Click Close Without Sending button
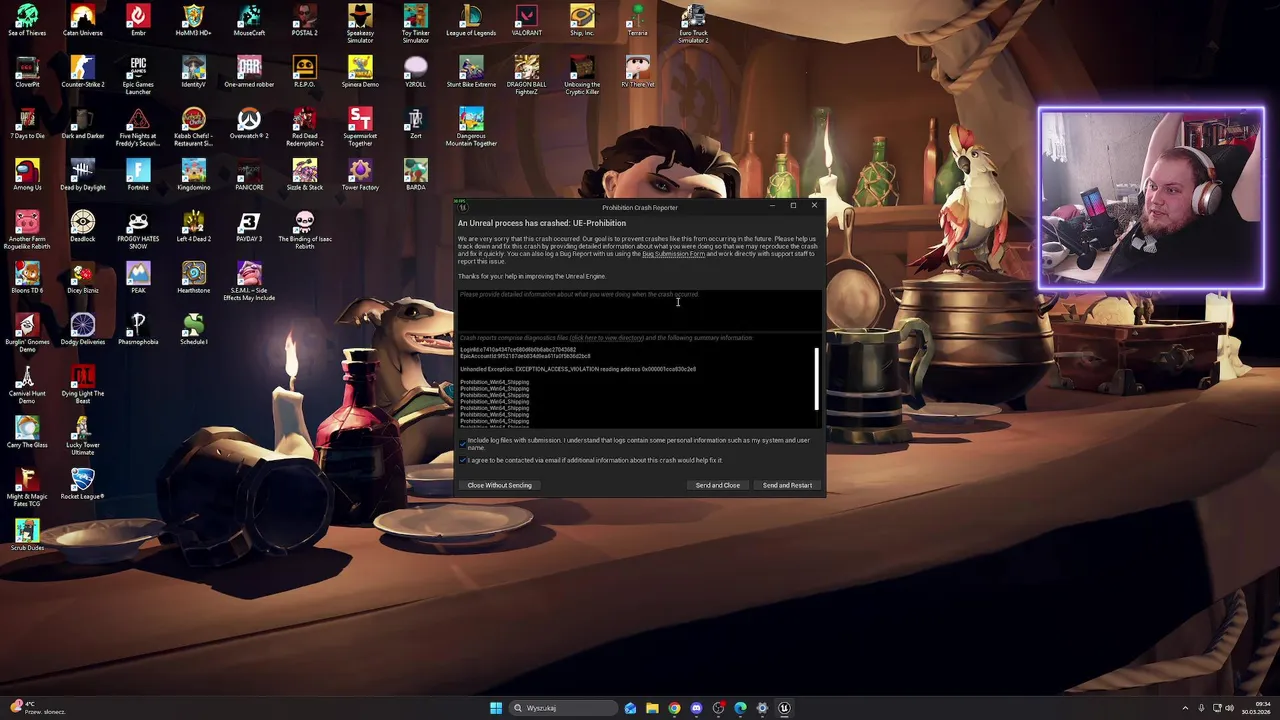The height and width of the screenshot is (720, 1280). click(499, 485)
